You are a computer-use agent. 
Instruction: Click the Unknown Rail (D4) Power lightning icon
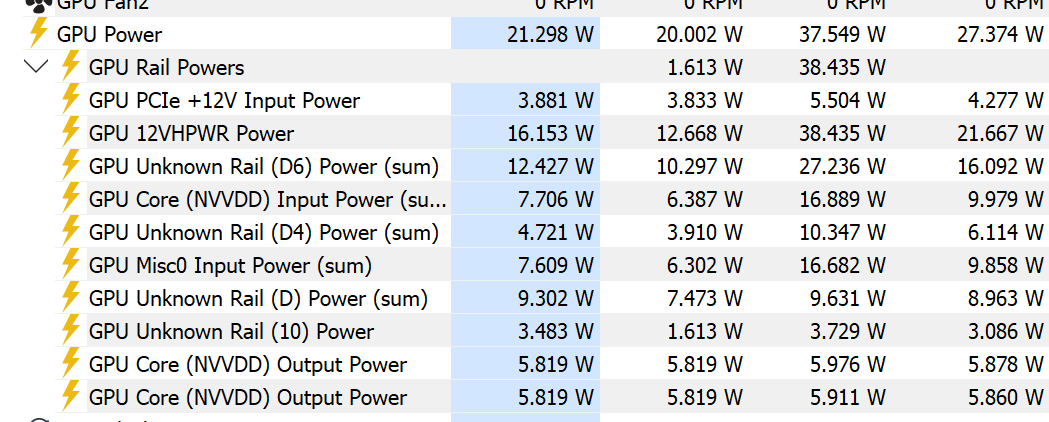click(70, 232)
